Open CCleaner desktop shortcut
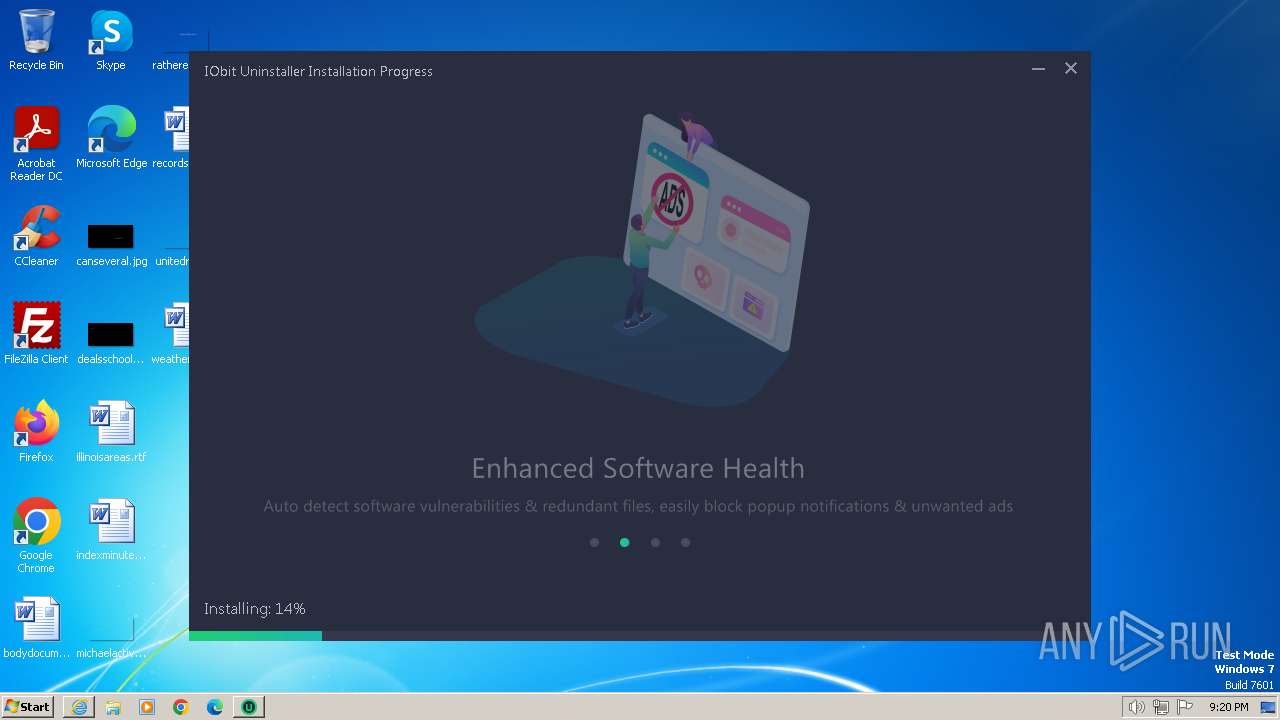Viewport: 1280px width, 720px height. [x=36, y=236]
